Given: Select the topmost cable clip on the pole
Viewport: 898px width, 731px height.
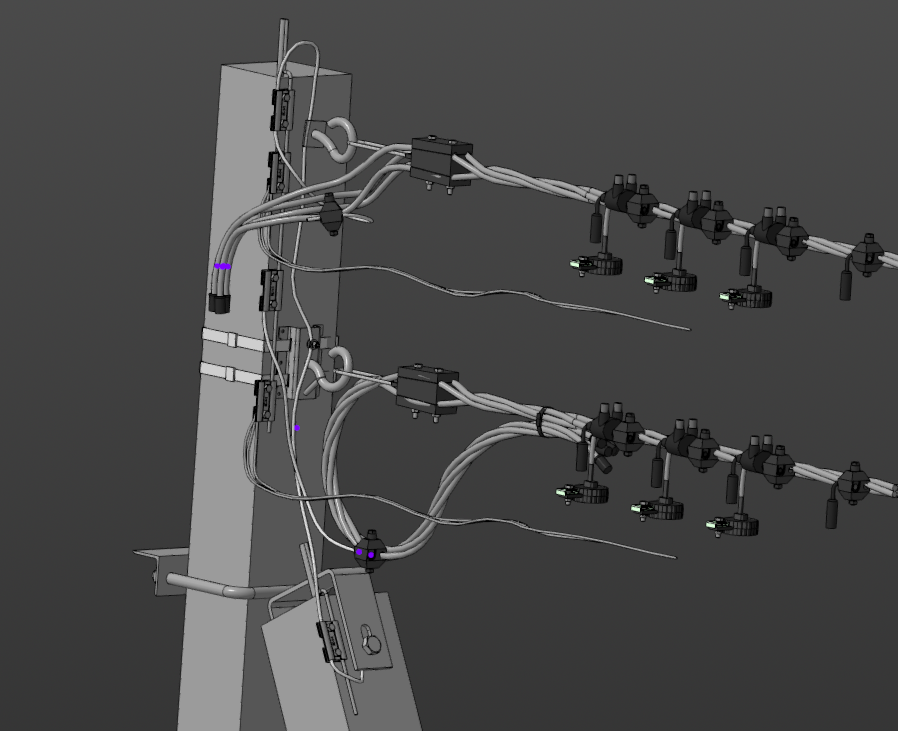Looking at the screenshot, I should (x=283, y=108).
